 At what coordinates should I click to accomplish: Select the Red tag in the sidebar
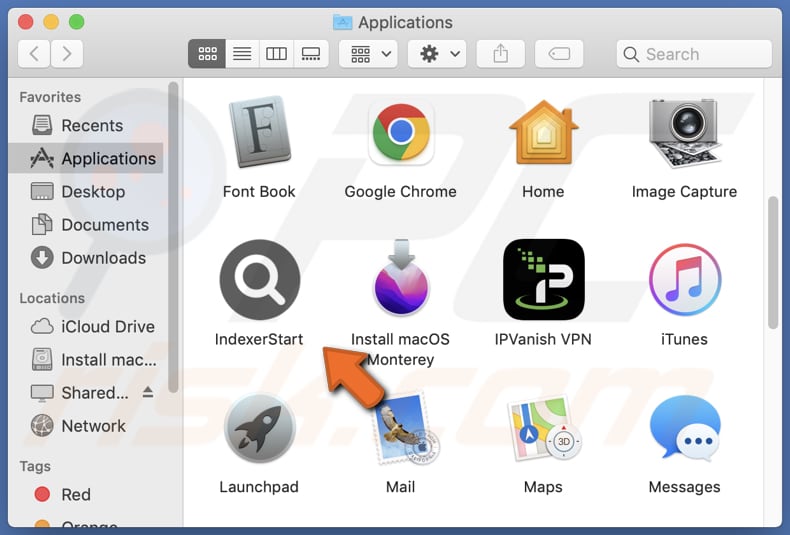click(86, 495)
